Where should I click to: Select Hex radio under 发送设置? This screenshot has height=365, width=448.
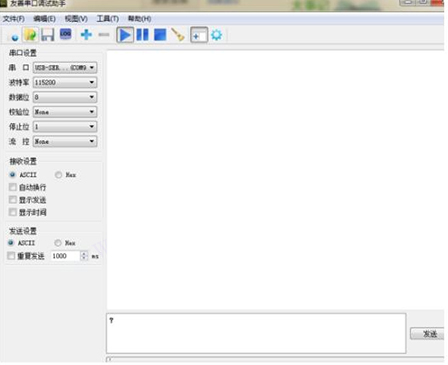pyautogui.click(x=58, y=243)
